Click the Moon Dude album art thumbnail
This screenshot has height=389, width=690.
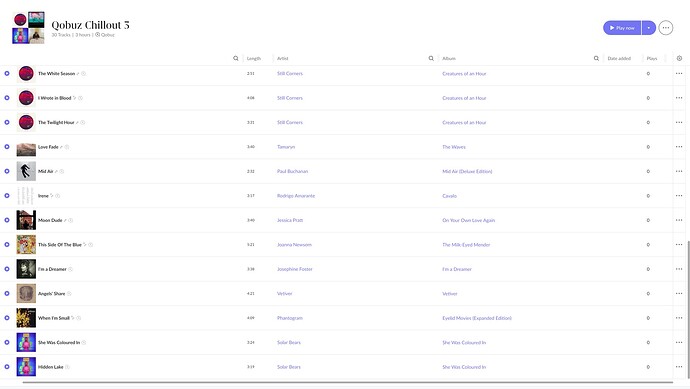click(26, 220)
